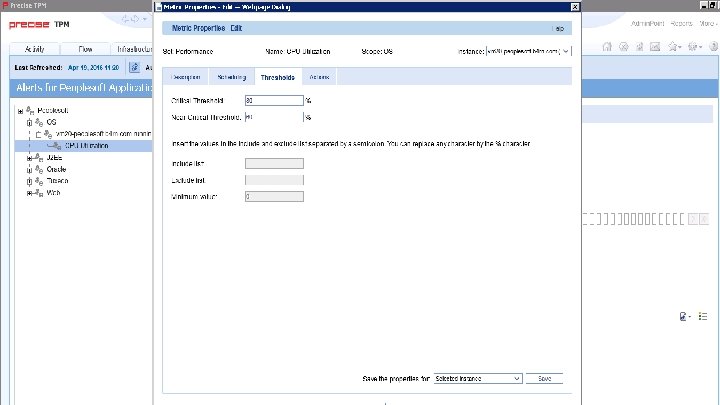
Task: Collapse the peoplesoft server instance node
Action: [x=39, y=135]
